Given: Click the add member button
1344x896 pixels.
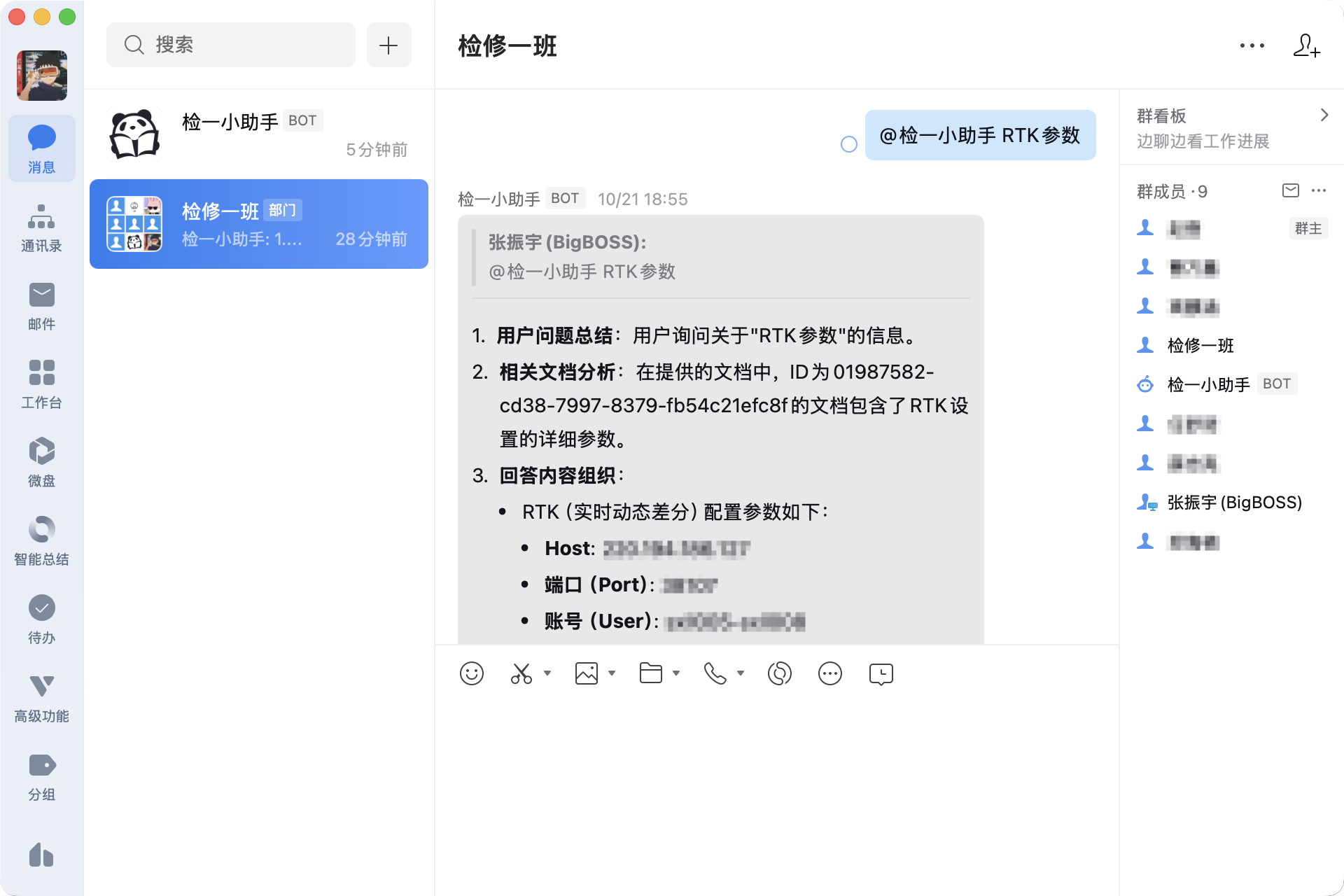Looking at the screenshot, I should [1308, 47].
